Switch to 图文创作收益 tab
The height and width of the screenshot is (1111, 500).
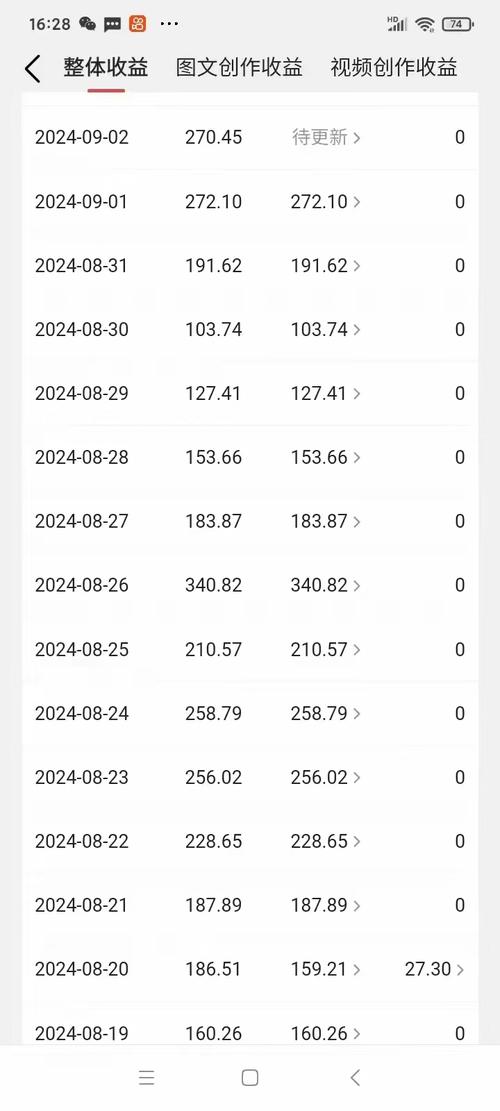coord(239,67)
